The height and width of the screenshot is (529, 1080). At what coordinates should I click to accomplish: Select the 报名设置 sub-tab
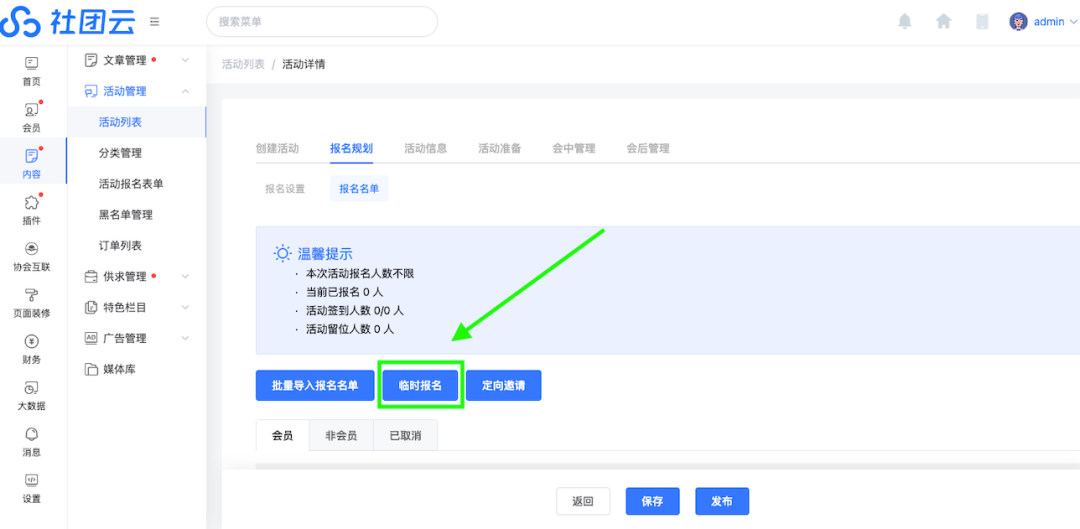pos(285,189)
